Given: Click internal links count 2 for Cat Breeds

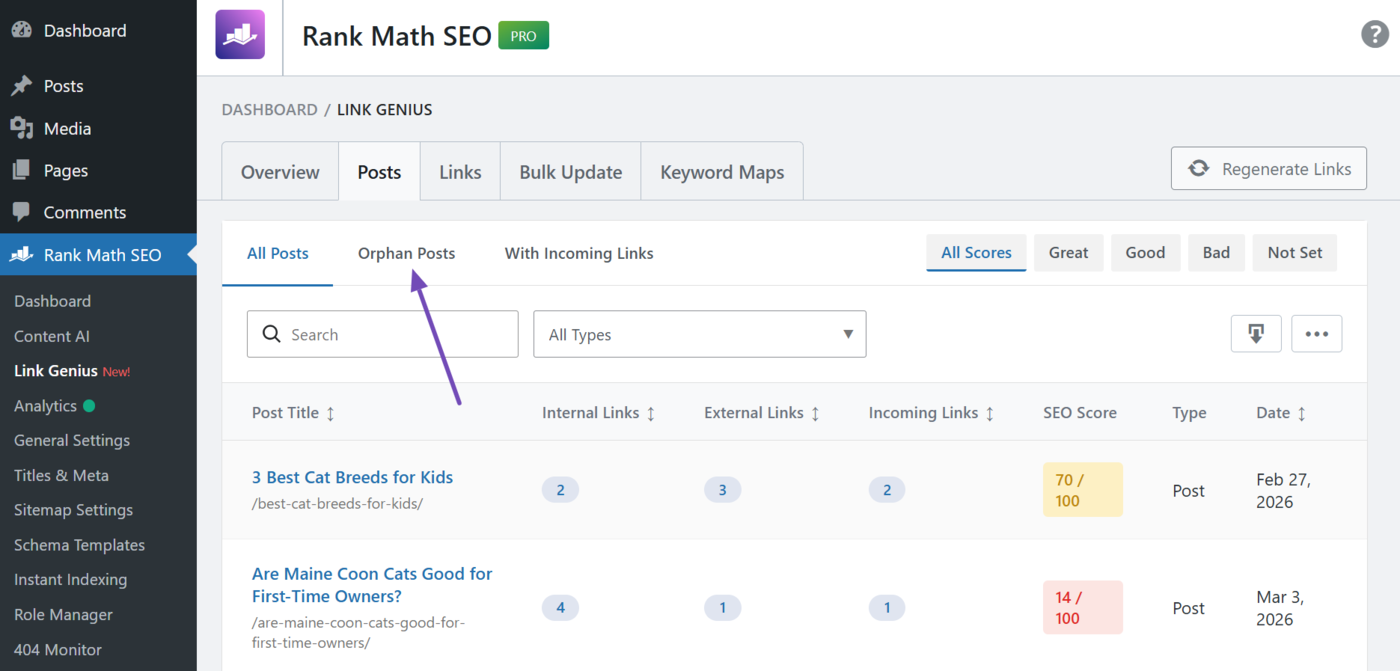Looking at the screenshot, I should (560, 490).
